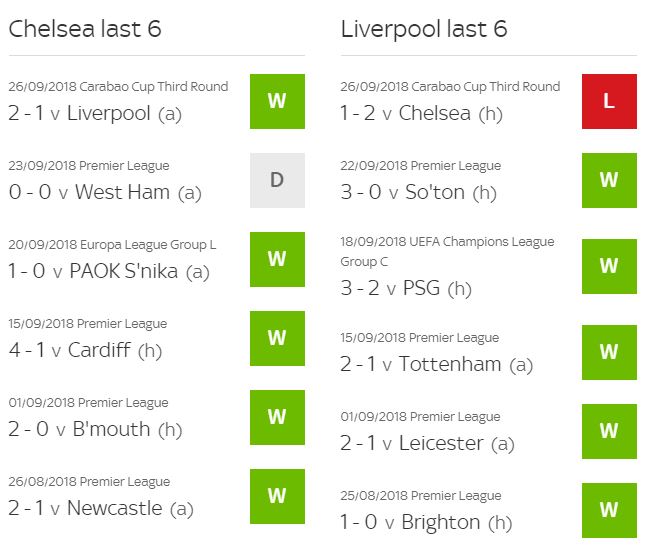The height and width of the screenshot is (560, 665).
Task: Click the 20/09/2018 Europa League Group L label
Action: [112, 245]
